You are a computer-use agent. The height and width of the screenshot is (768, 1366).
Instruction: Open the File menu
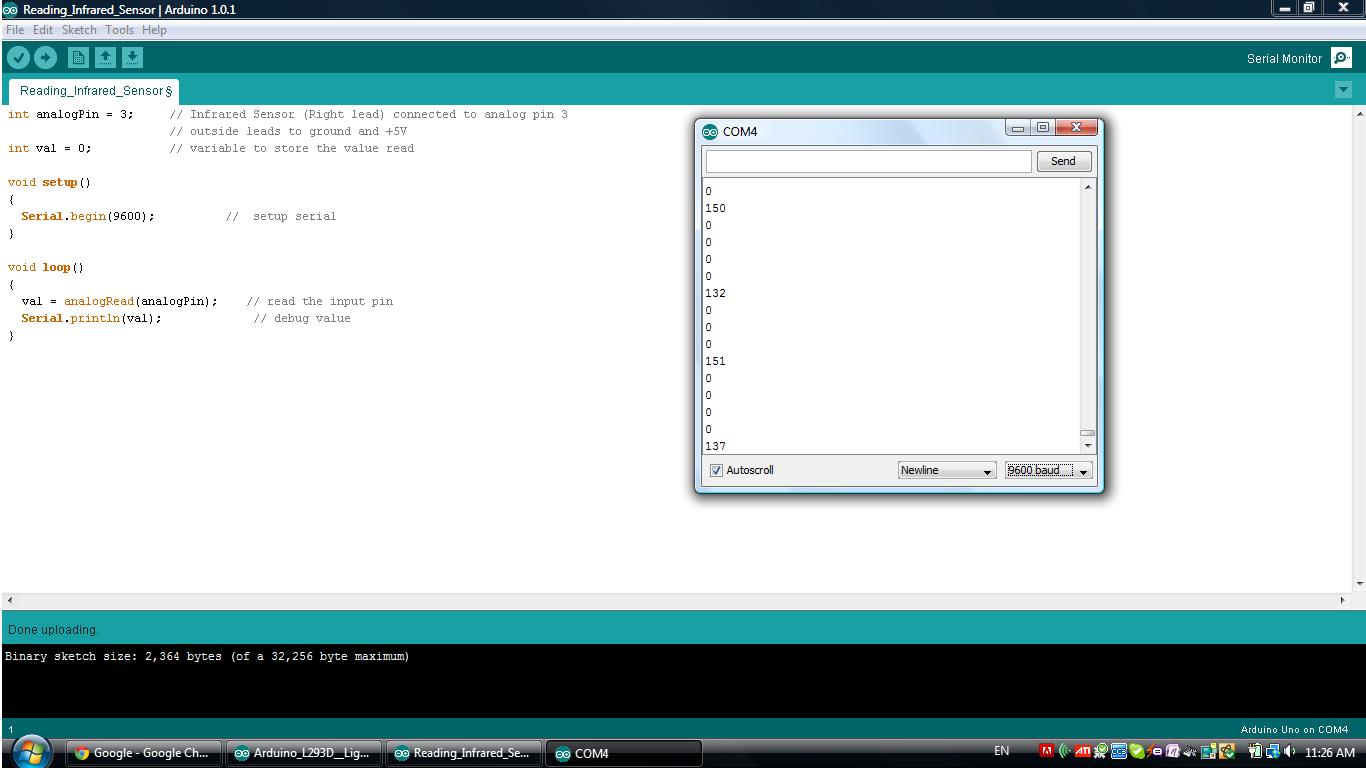click(x=15, y=30)
